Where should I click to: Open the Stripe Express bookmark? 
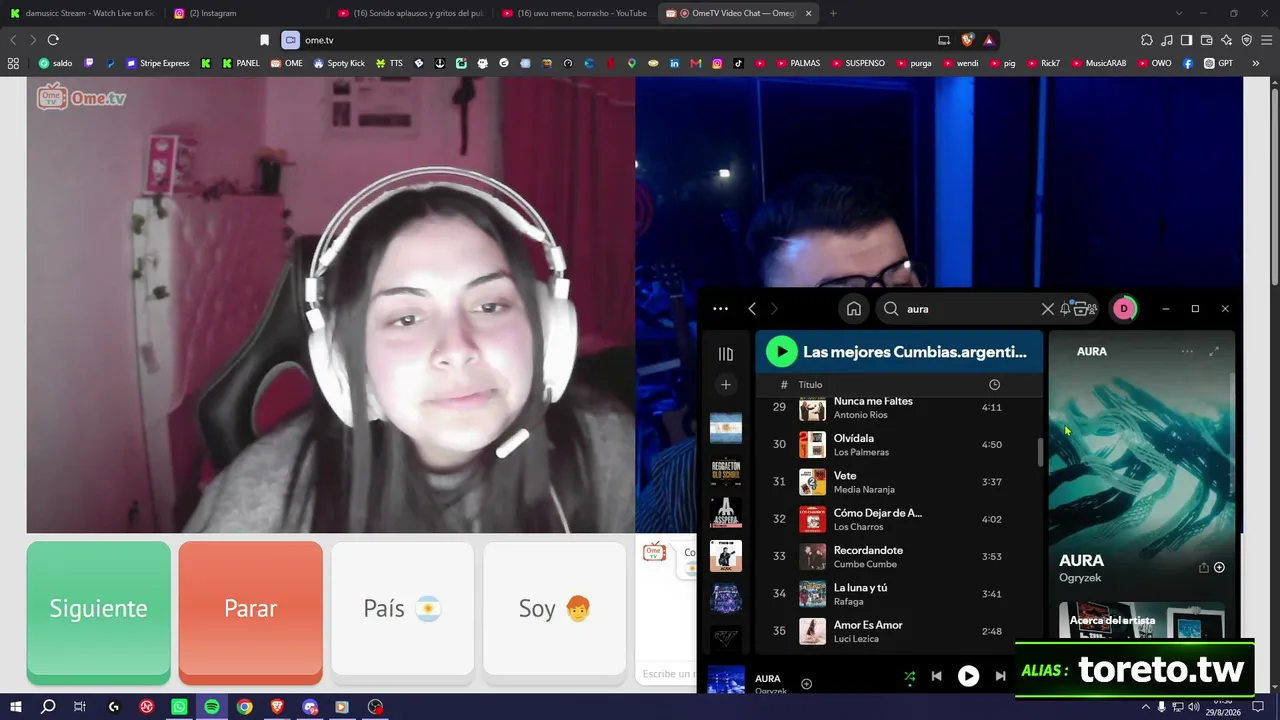[x=158, y=63]
